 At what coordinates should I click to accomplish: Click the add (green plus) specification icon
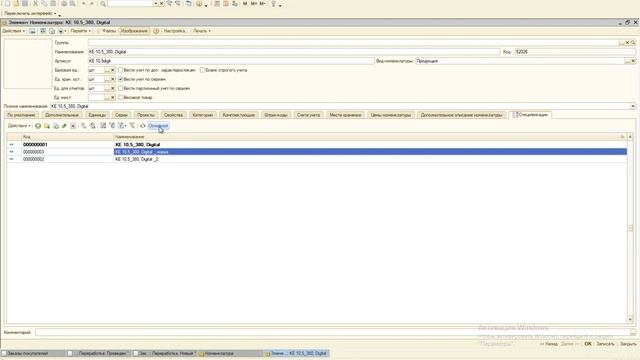coord(38,126)
